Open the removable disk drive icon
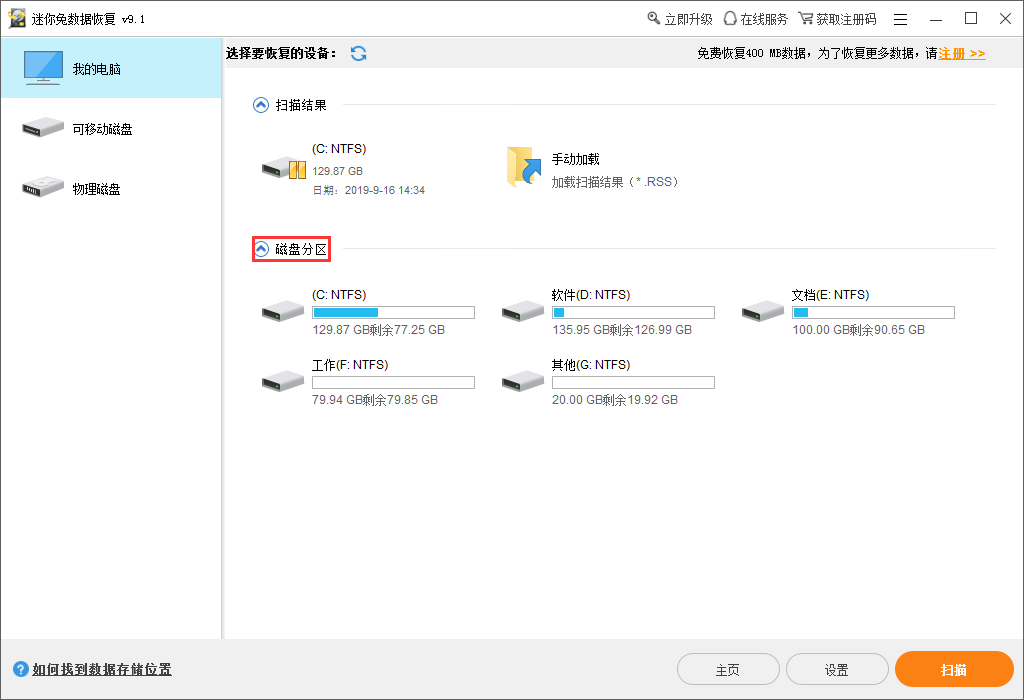The image size is (1024, 700). click(43, 127)
